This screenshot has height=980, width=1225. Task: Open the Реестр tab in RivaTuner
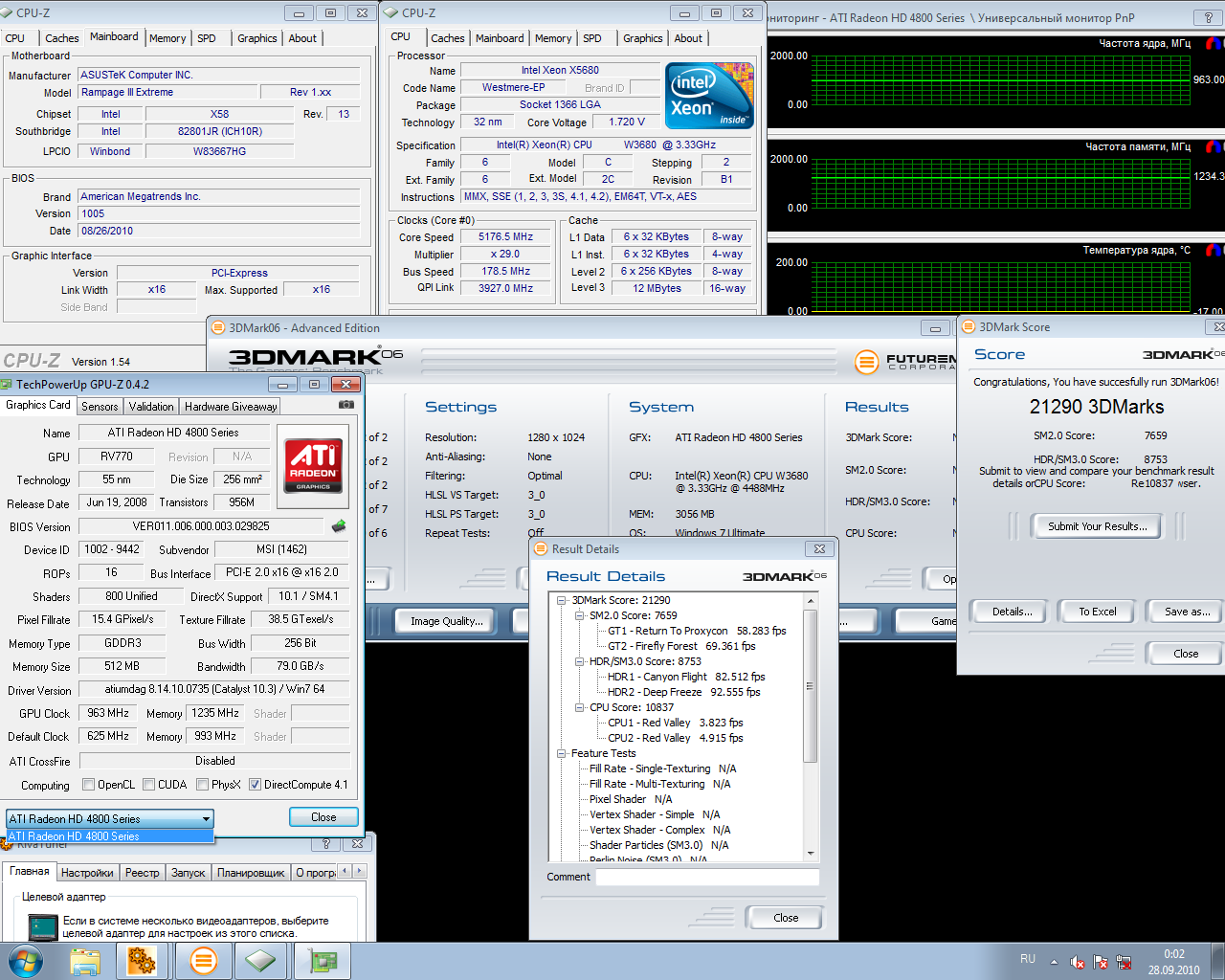click(x=143, y=873)
